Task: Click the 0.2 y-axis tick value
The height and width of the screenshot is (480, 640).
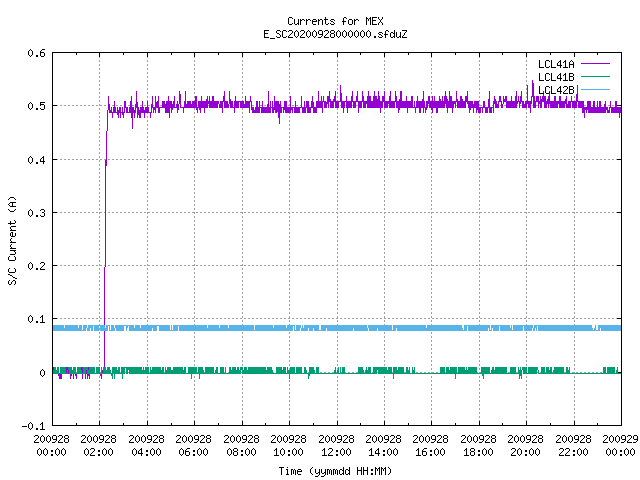Action: pos(36,266)
